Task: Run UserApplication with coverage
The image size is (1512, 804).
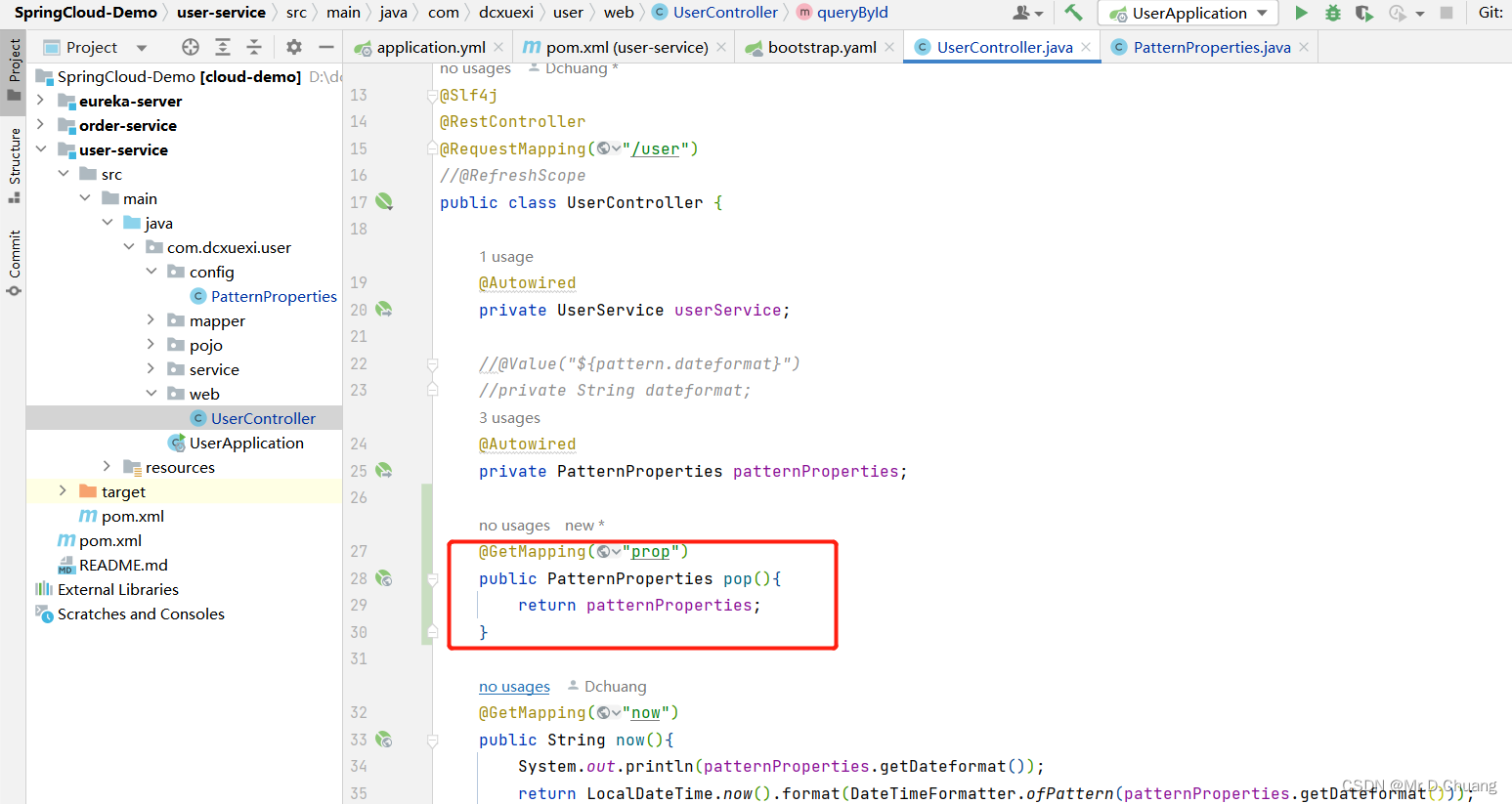Action: (1364, 13)
